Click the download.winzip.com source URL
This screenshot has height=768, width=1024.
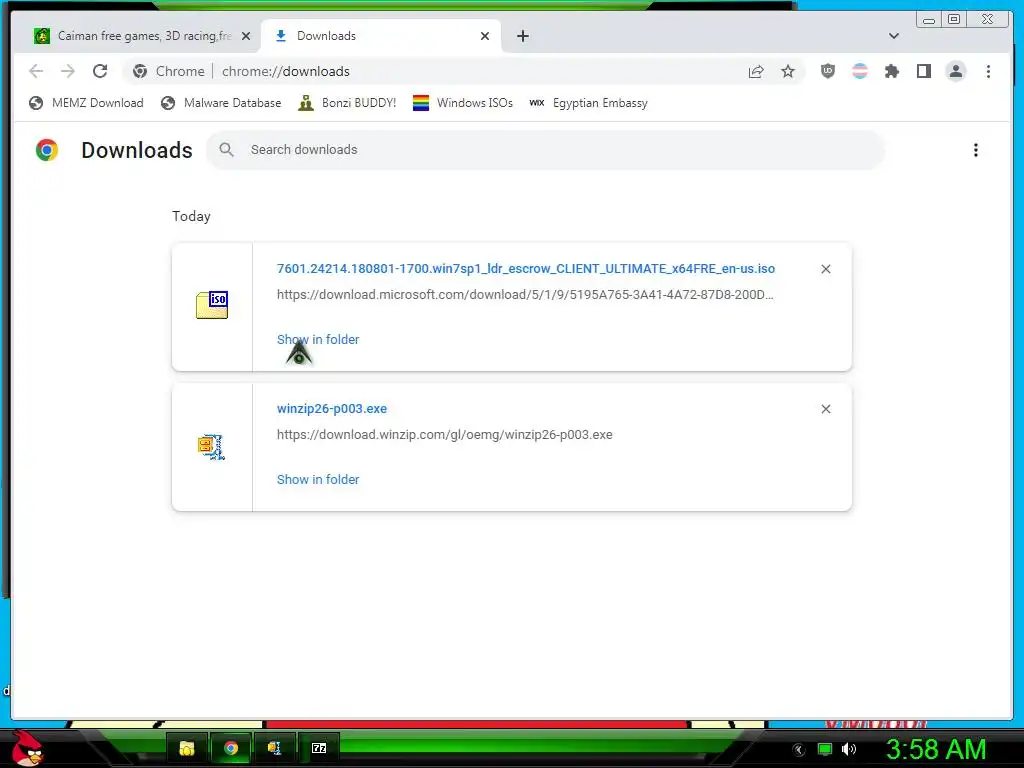pyautogui.click(x=445, y=435)
